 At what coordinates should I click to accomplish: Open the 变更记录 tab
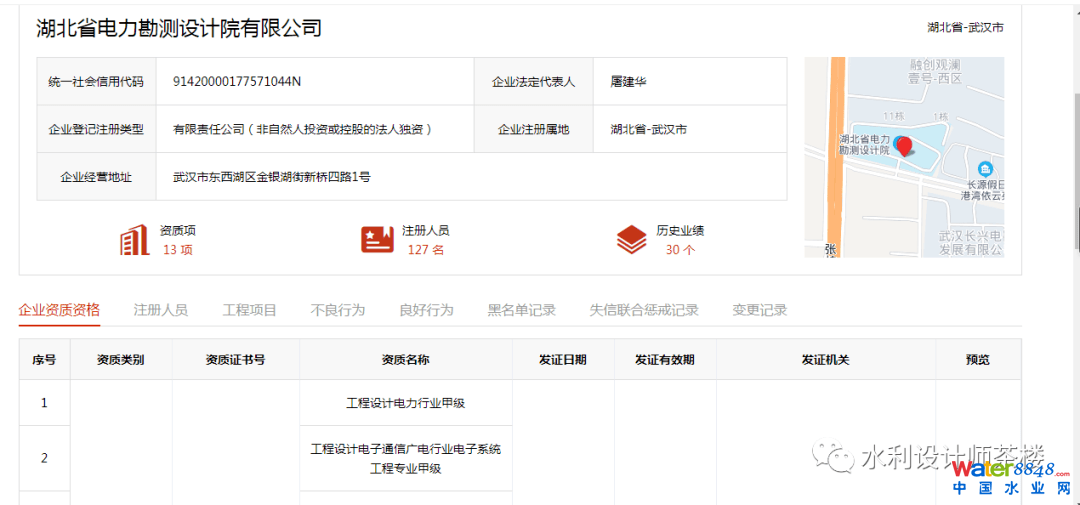point(759,310)
